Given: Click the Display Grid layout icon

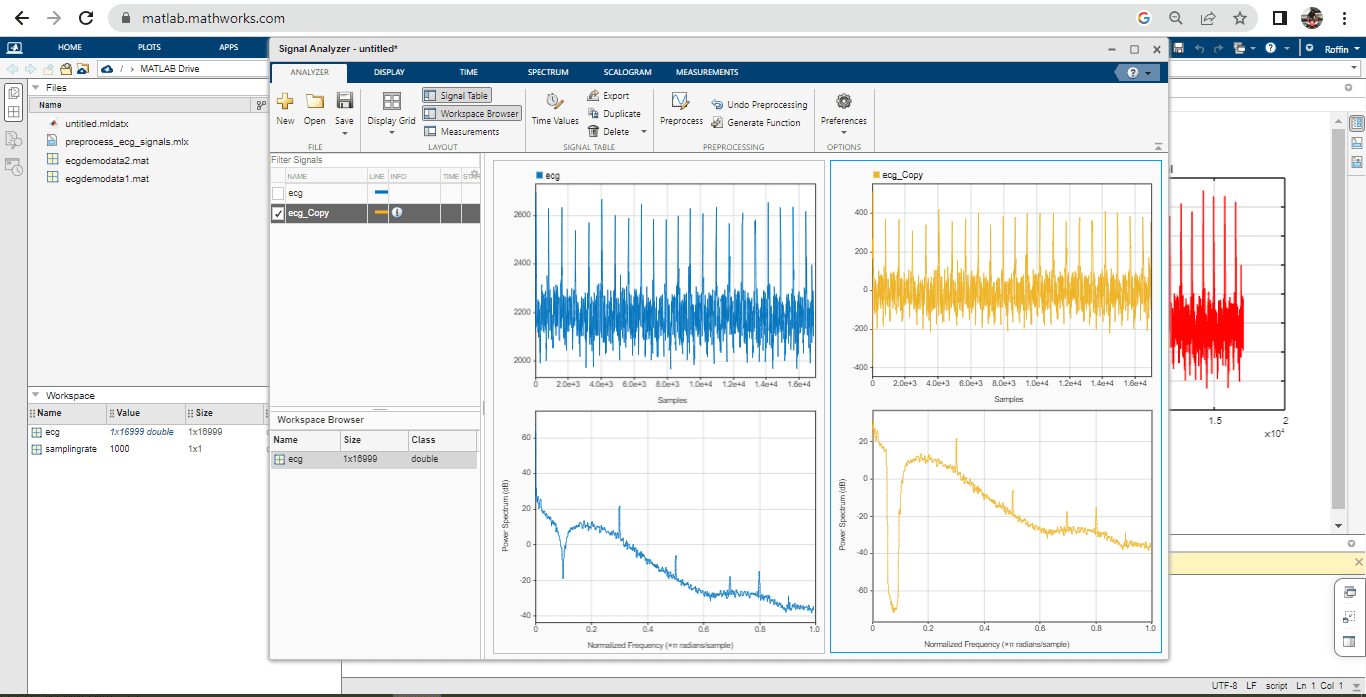Looking at the screenshot, I should tap(391, 101).
